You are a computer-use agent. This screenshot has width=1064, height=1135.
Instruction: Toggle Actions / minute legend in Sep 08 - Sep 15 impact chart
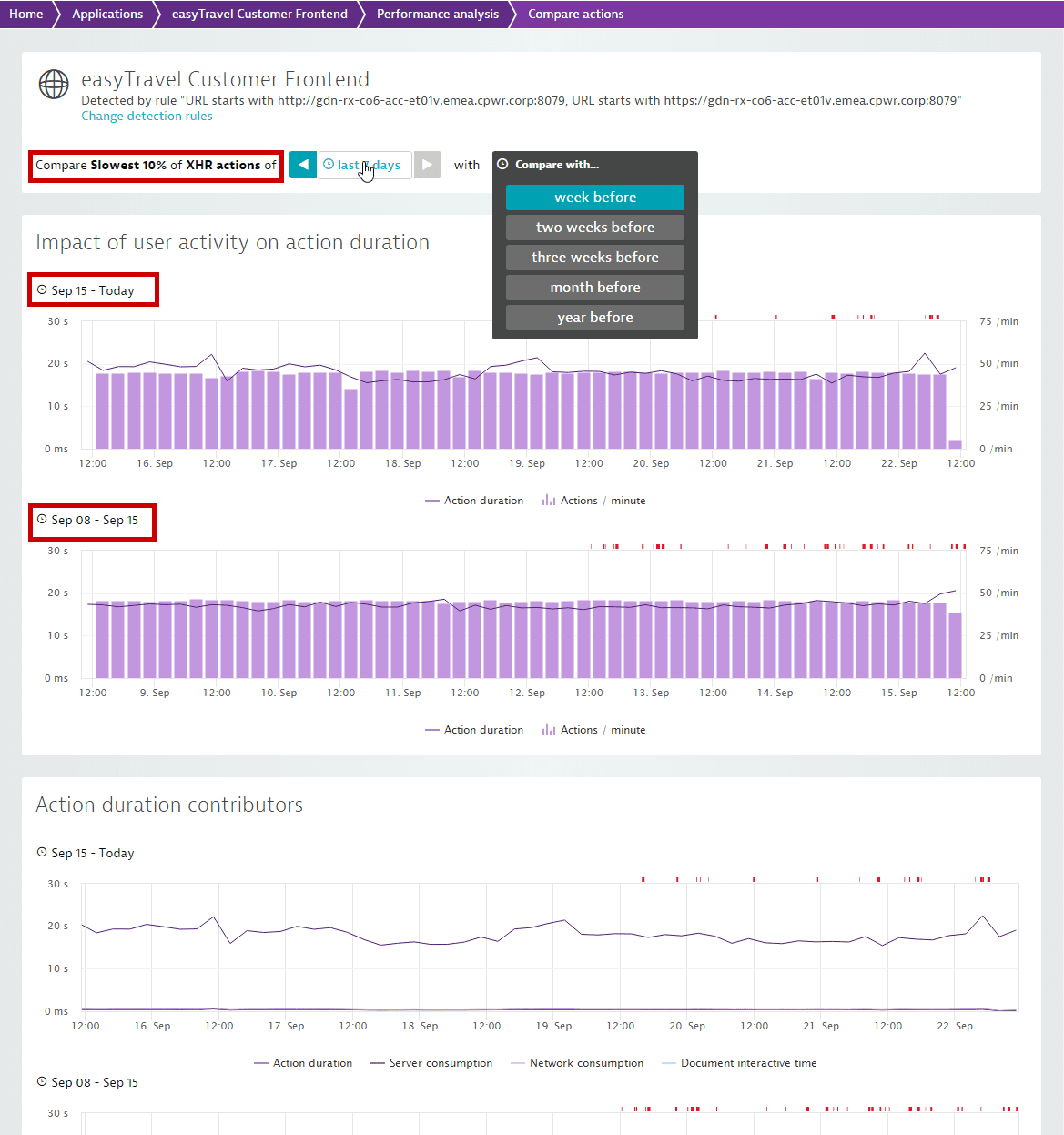click(x=593, y=730)
